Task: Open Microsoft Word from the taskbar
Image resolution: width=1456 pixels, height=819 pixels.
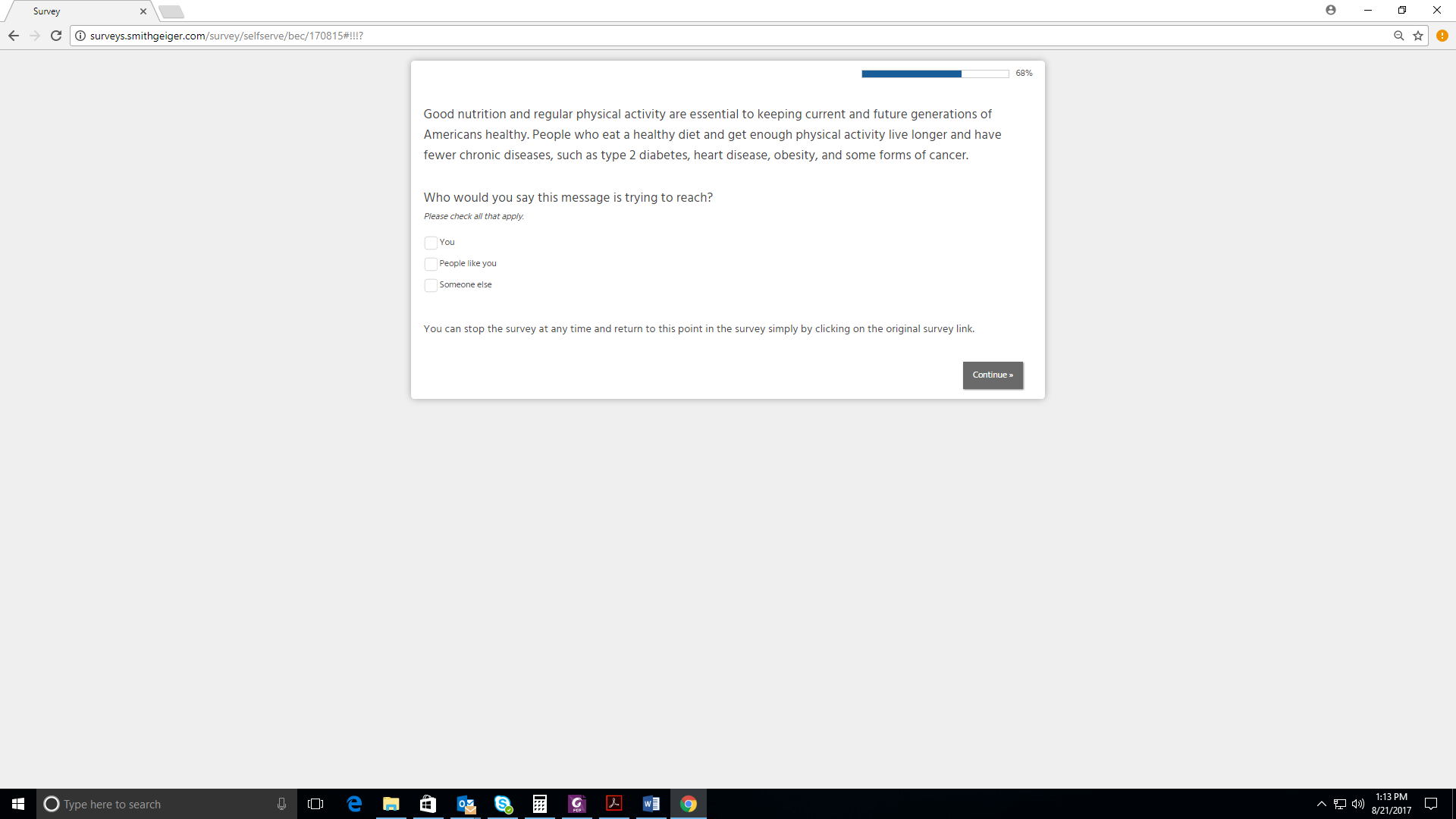Action: [651, 804]
